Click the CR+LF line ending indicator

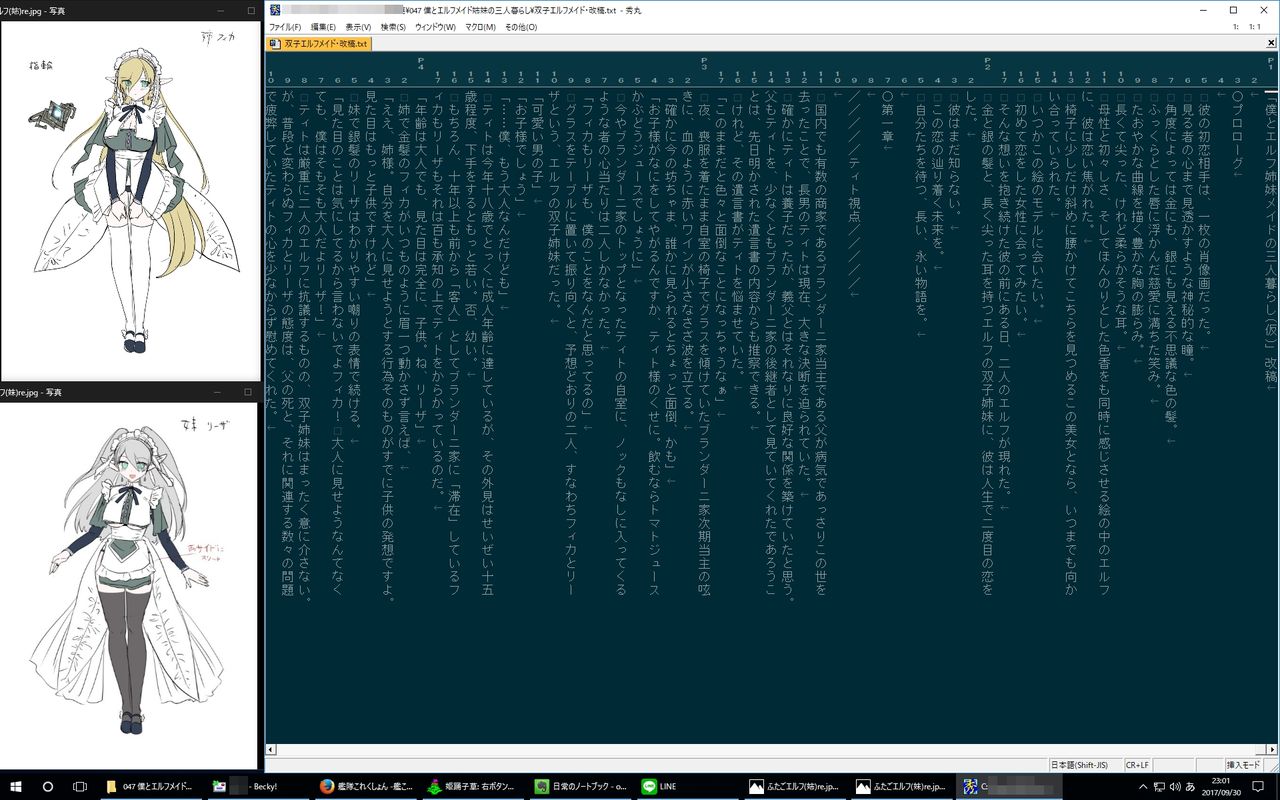coord(1137,765)
